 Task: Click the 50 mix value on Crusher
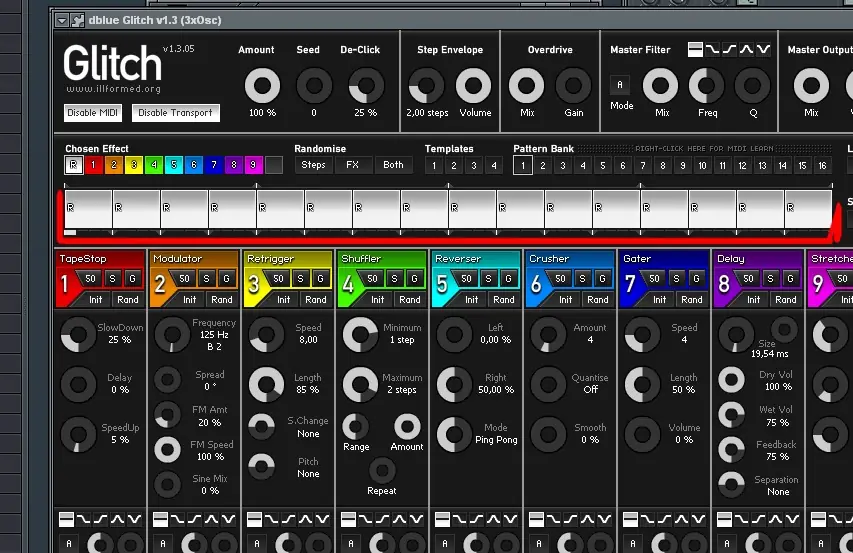[560, 278]
